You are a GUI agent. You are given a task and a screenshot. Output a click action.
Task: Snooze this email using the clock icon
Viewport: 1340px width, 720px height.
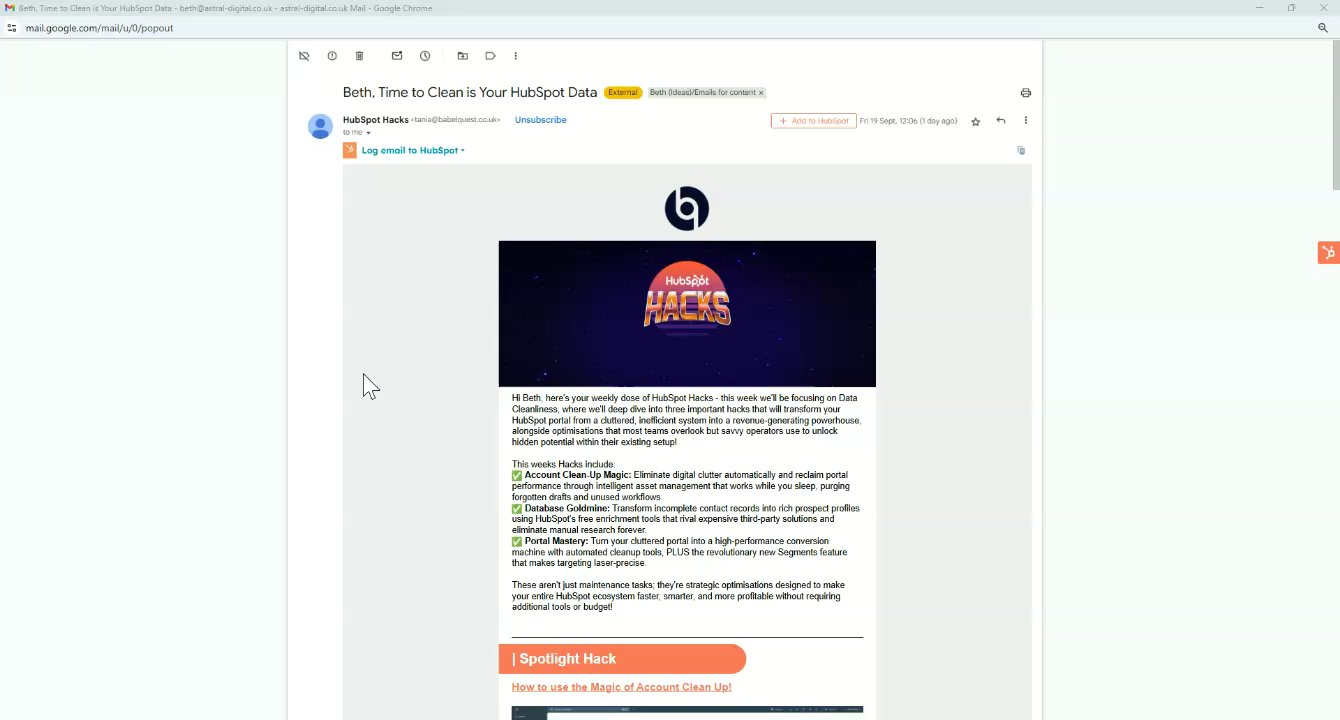[425, 56]
